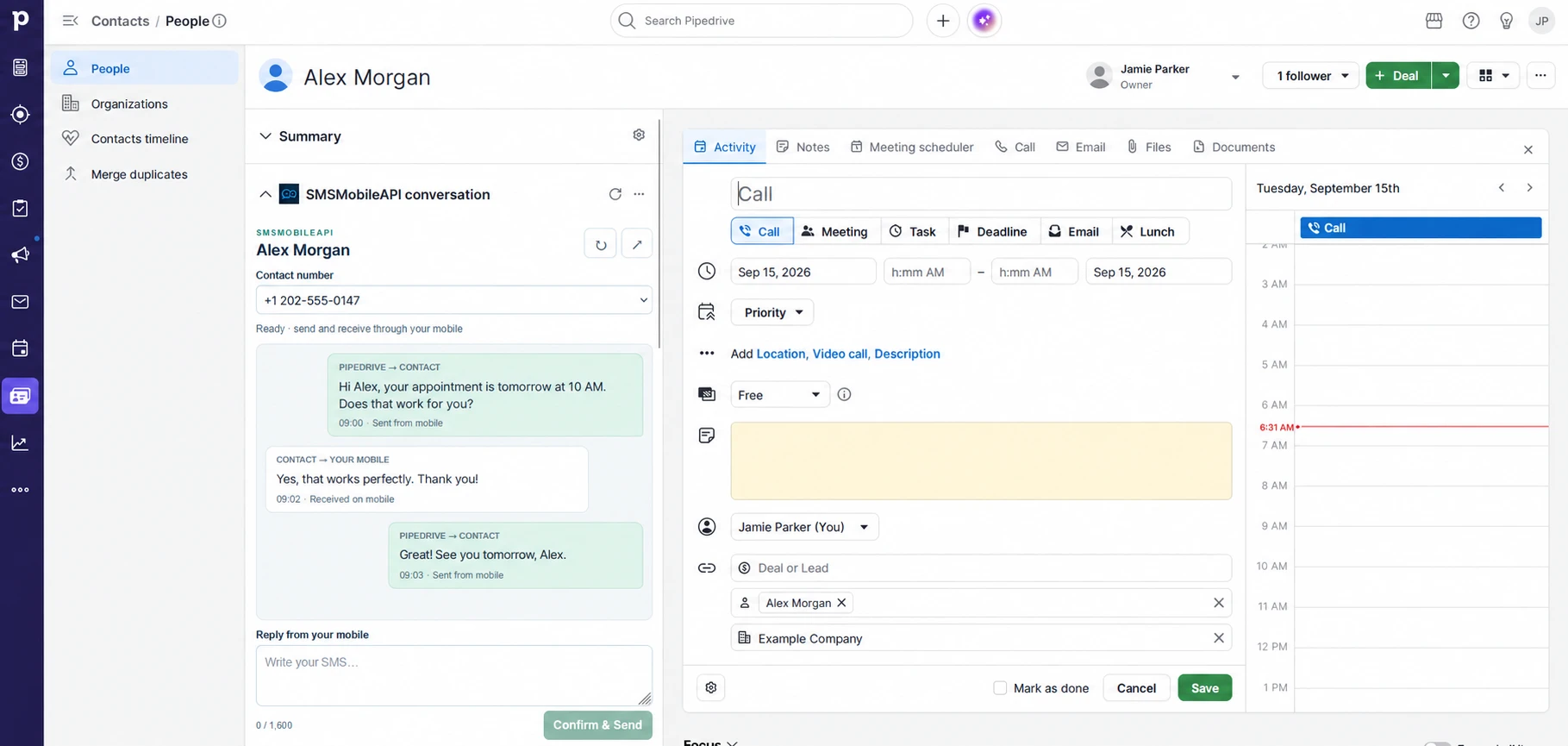Open Organizations in sidebar

click(145, 103)
